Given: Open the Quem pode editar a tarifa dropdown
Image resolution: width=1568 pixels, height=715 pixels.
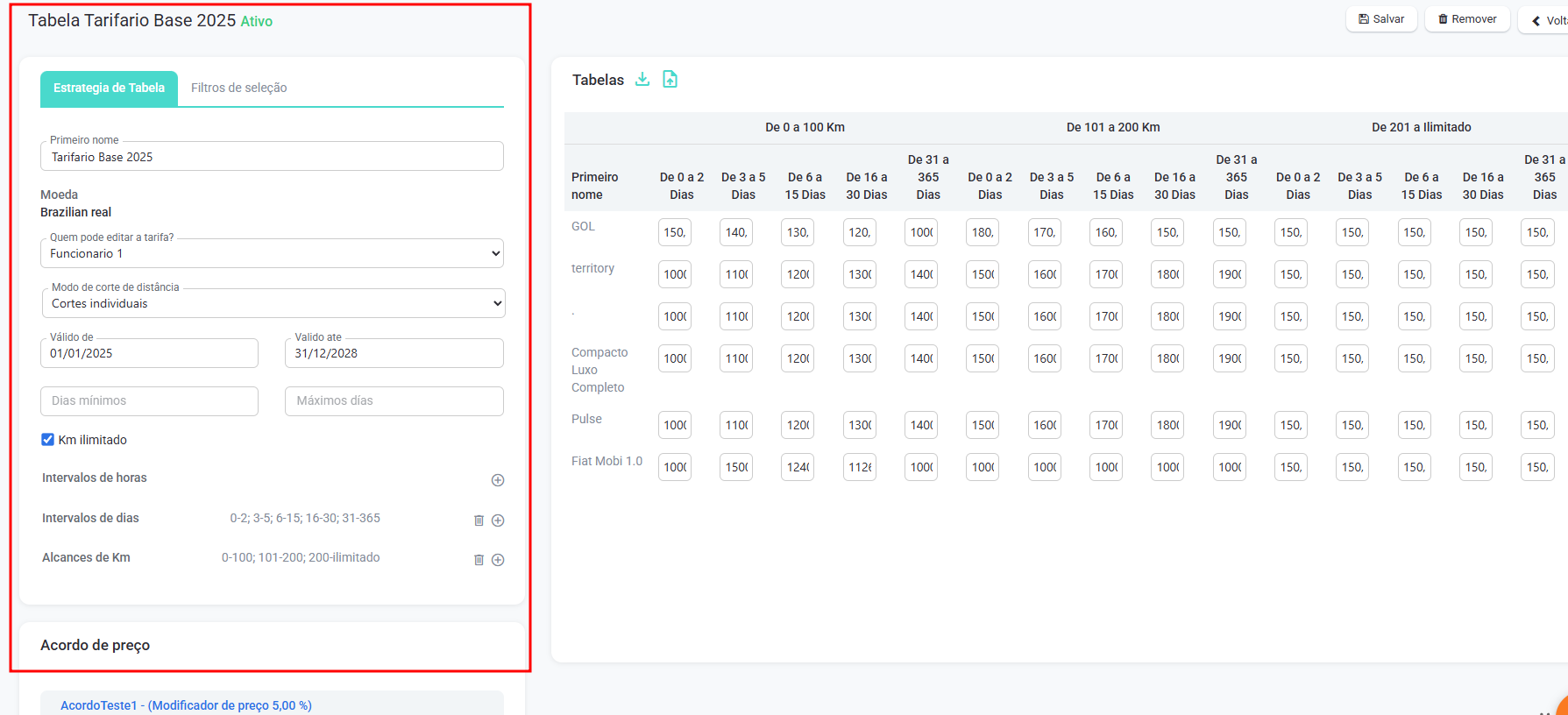Looking at the screenshot, I should pos(272,253).
